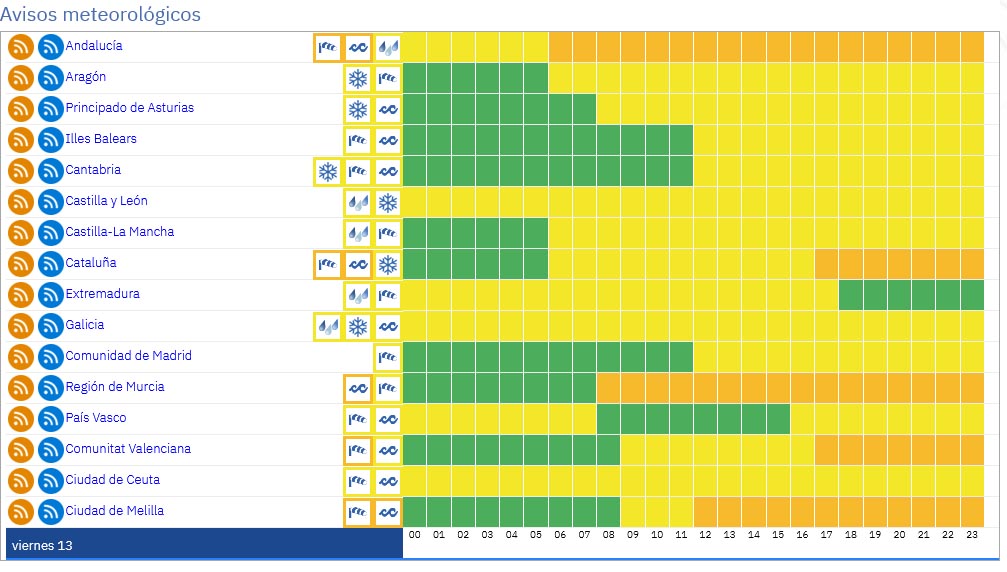The width and height of the screenshot is (1007, 572).
Task: Click the Ciudad de Ceuta link
Action: [x=113, y=480]
